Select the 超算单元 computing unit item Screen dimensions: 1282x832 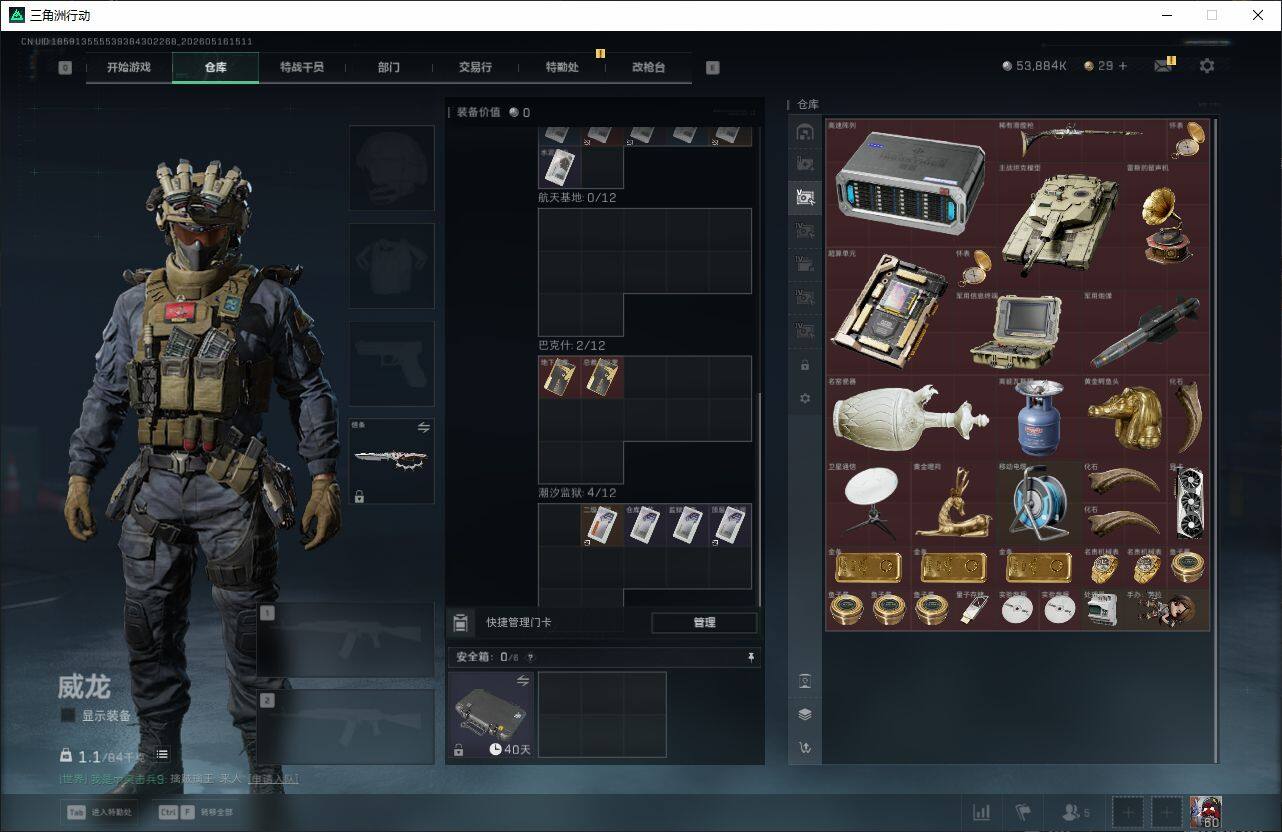point(890,310)
